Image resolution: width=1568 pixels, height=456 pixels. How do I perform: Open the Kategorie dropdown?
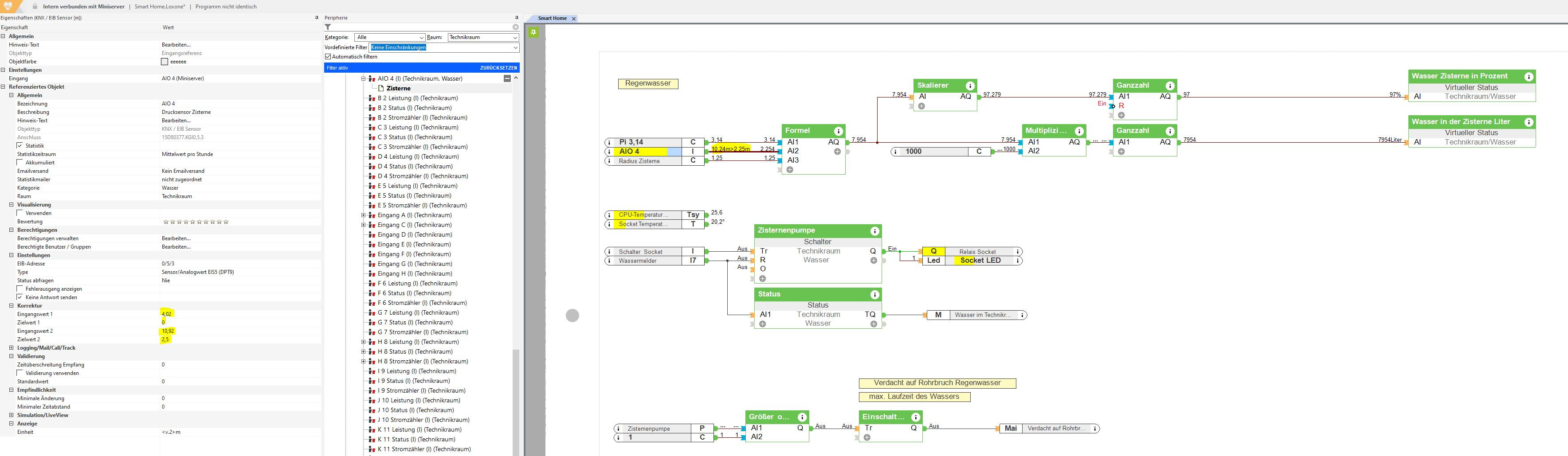coord(390,37)
